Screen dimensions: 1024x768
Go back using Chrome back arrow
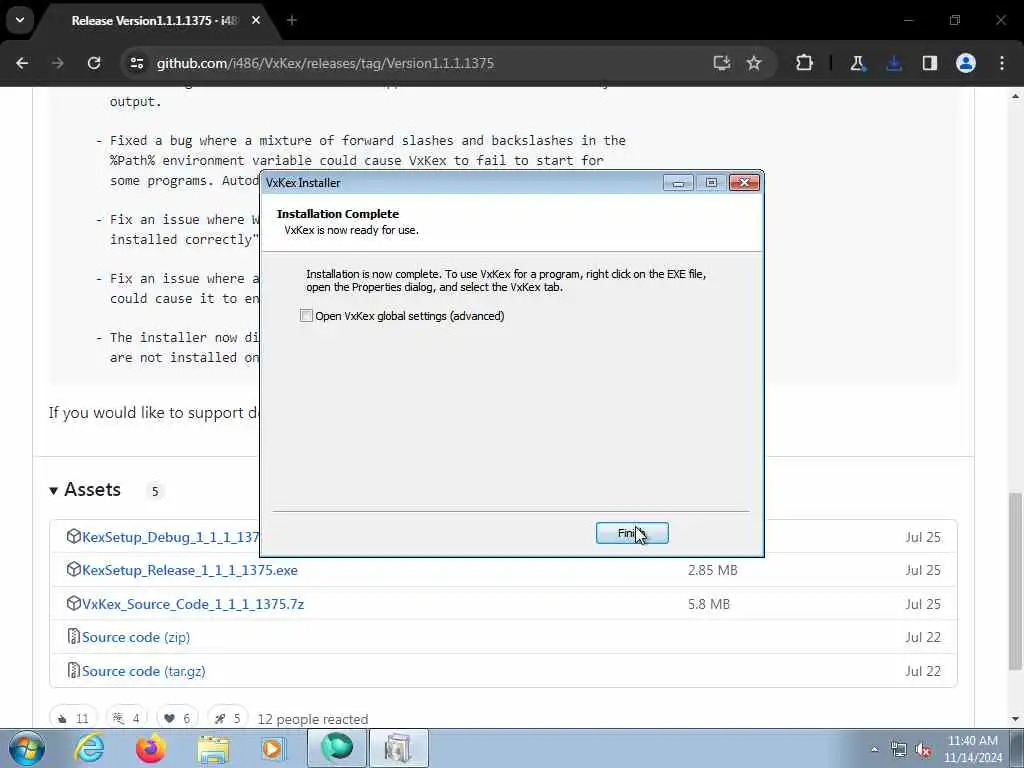pos(22,63)
